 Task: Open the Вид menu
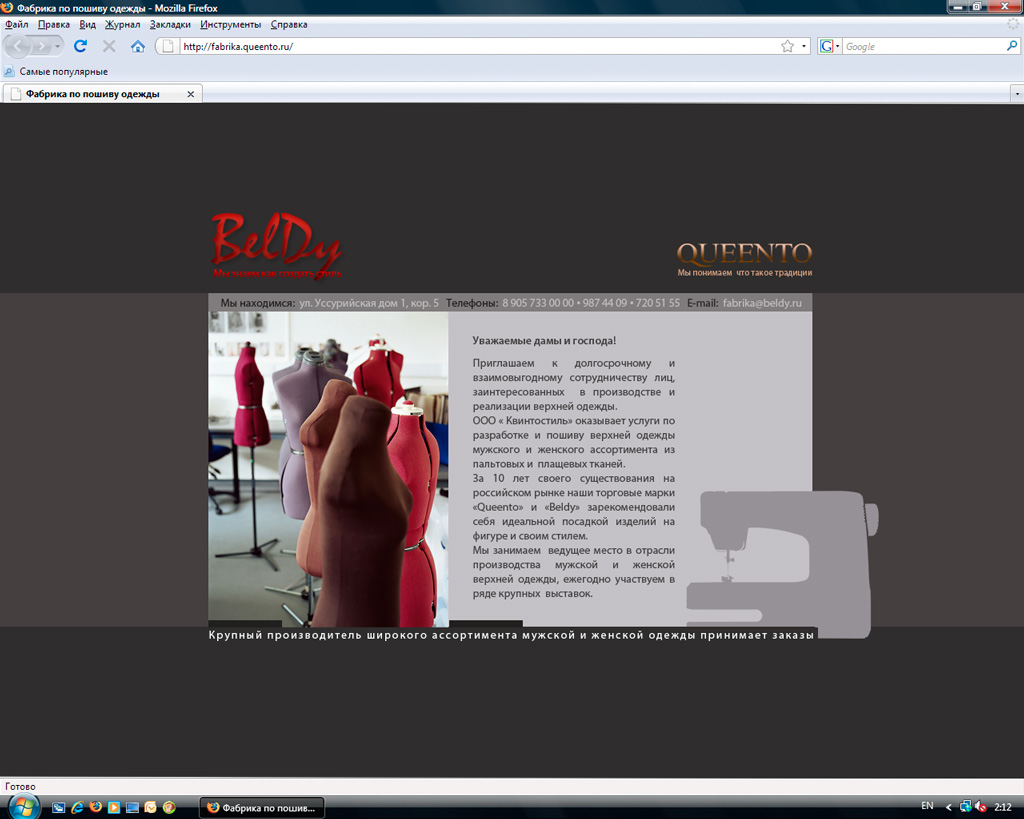coord(88,25)
